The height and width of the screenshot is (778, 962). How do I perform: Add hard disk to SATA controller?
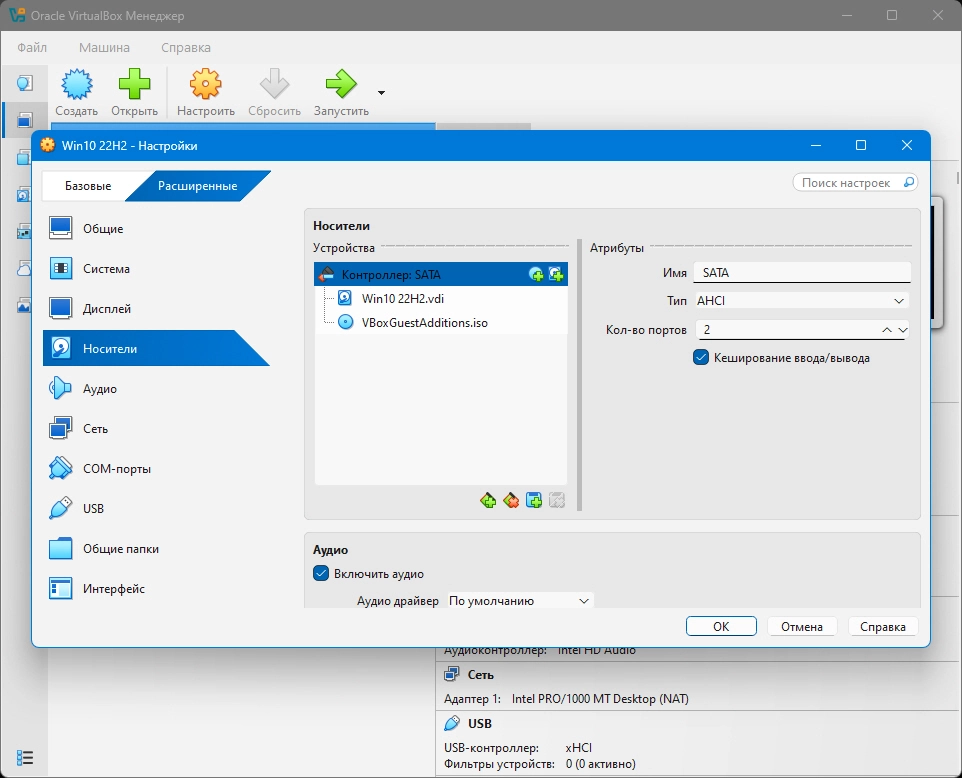(556, 274)
